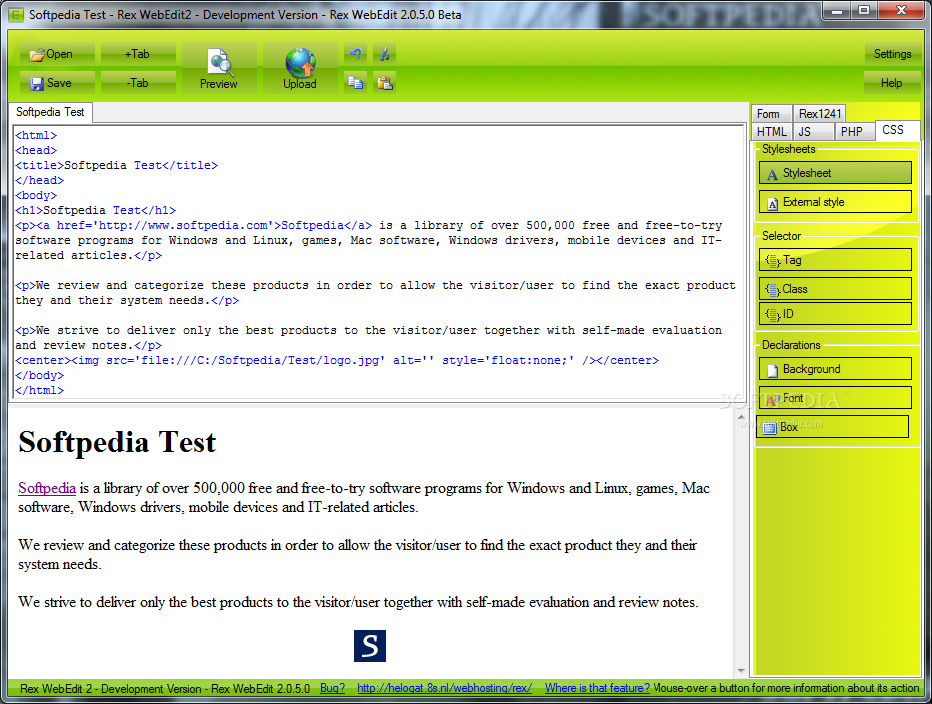The width and height of the screenshot is (932, 704).
Task: Cut selection with scissors icon
Action: (x=385, y=54)
